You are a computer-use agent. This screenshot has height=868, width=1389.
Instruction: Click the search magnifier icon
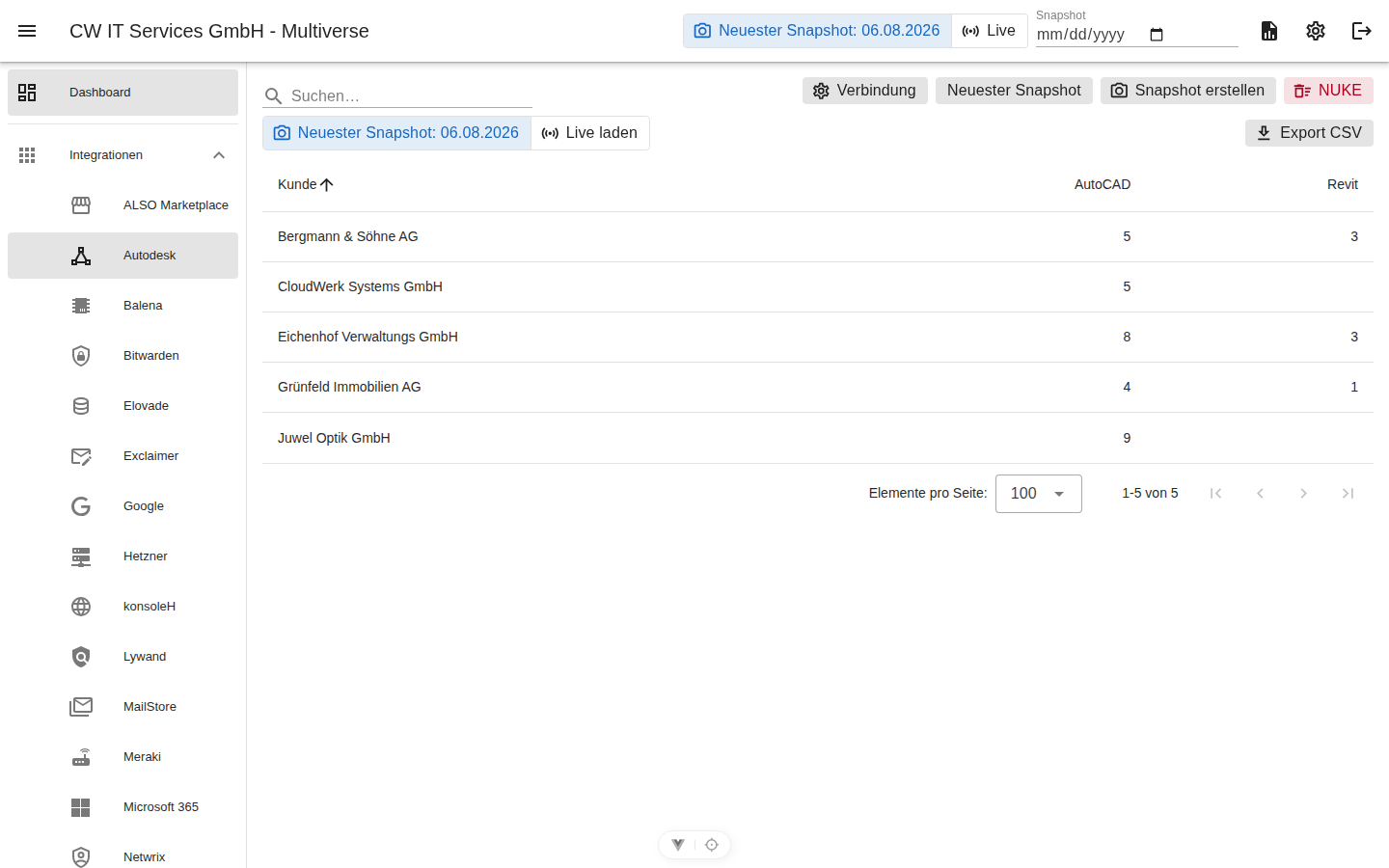tap(273, 96)
